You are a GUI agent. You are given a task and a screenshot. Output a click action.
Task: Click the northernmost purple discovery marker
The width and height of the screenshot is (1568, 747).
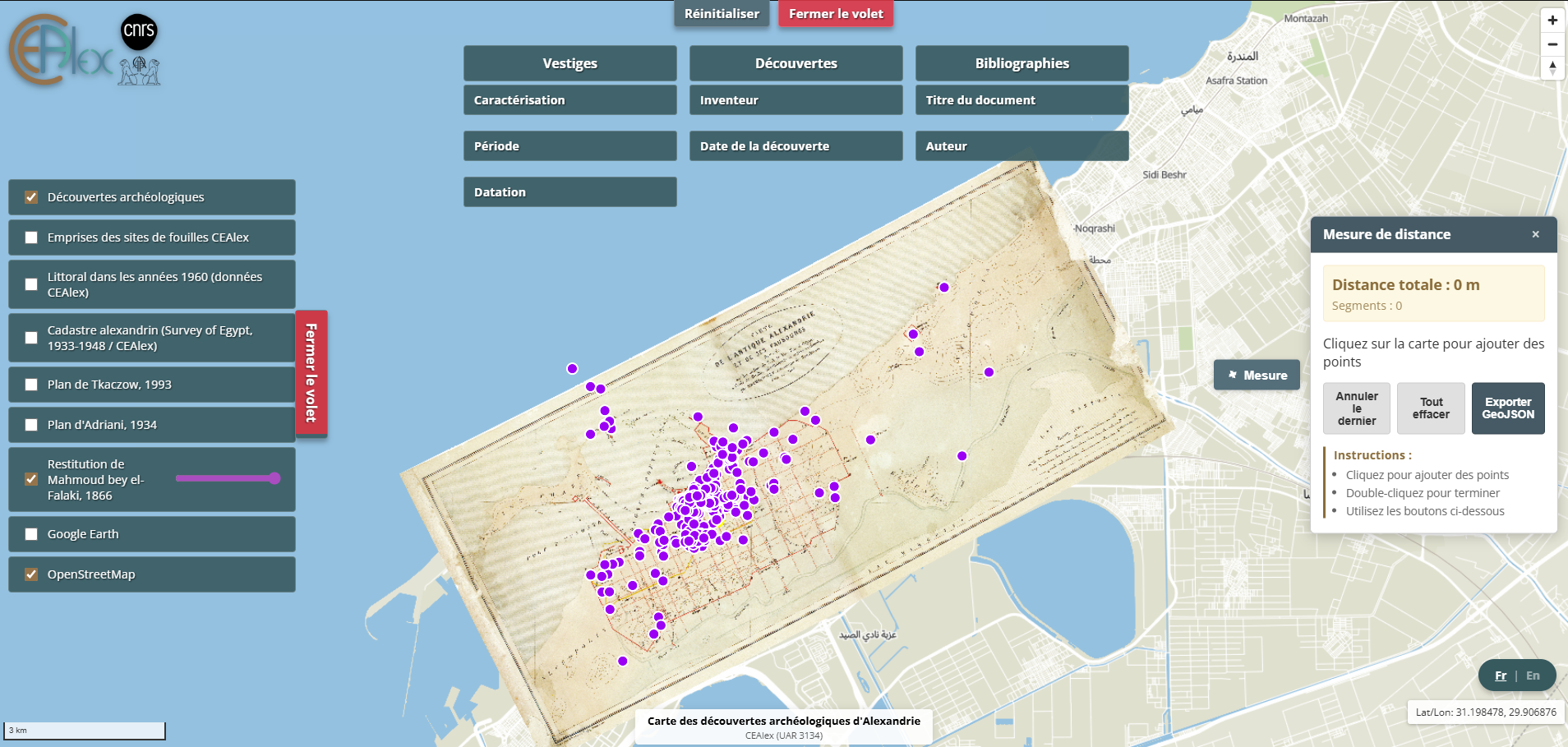point(943,287)
